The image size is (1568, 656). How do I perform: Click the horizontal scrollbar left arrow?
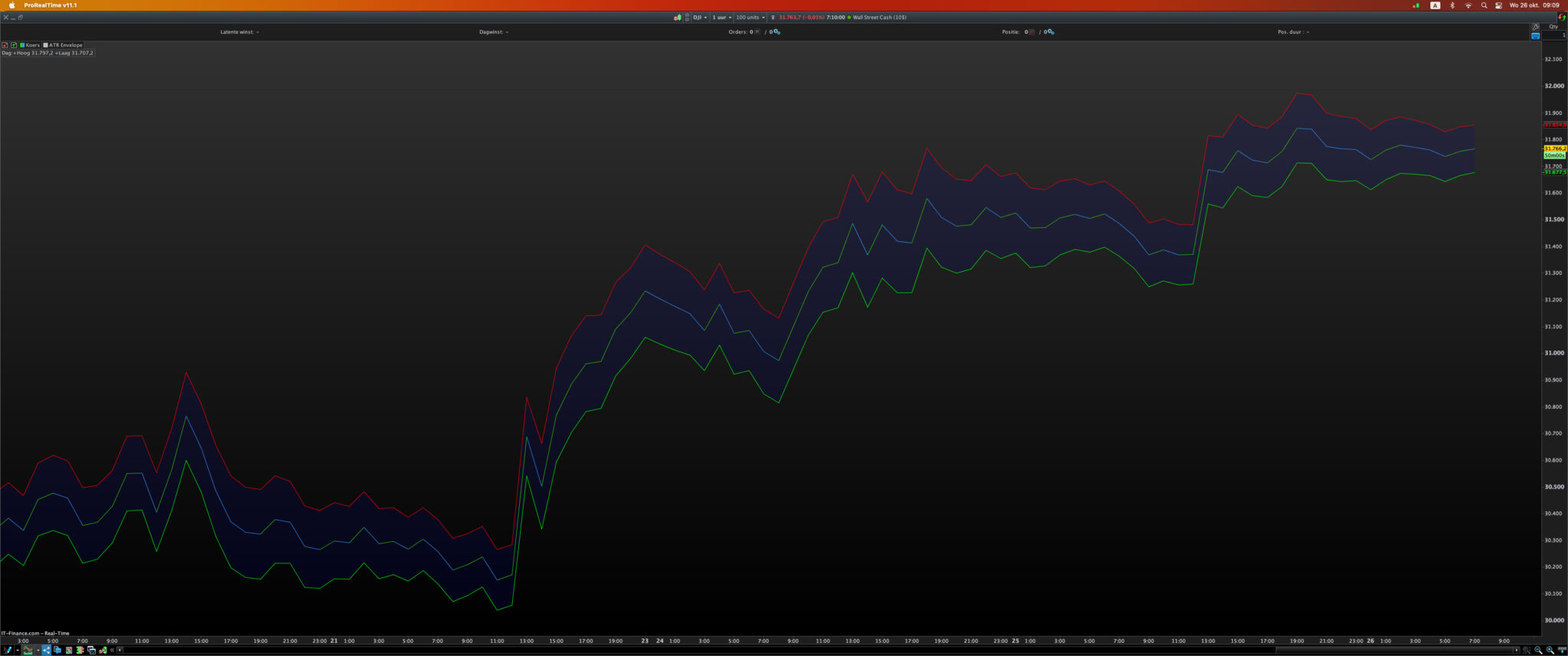click(x=119, y=650)
